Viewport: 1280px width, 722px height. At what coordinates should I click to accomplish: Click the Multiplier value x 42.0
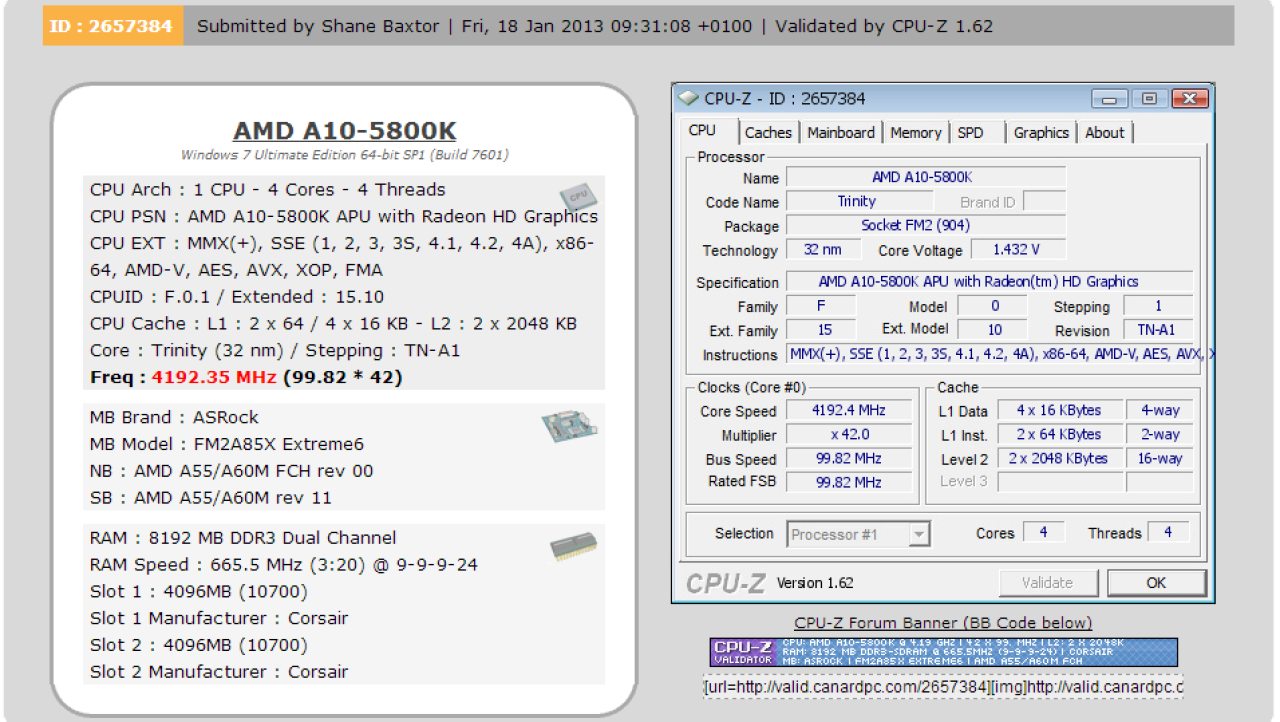click(x=849, y=434)
